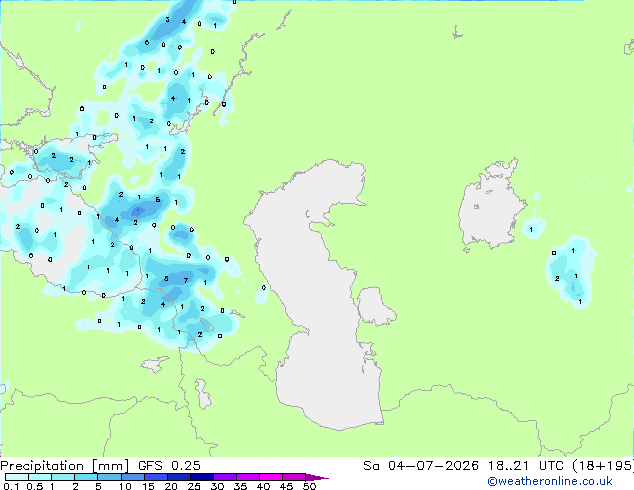Screen dimensions: 634x490
Task: Click the "40" legend scale label
Action: click(x=263, y=486)
